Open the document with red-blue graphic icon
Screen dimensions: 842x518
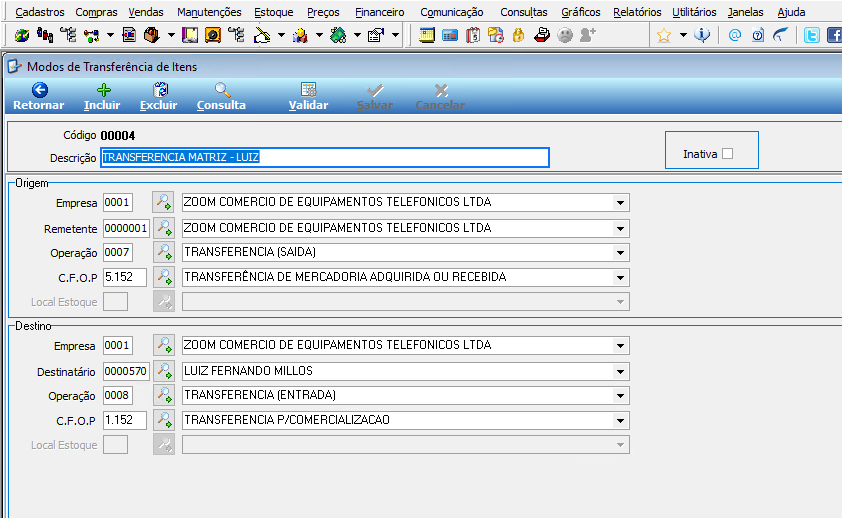pos(129,35)
